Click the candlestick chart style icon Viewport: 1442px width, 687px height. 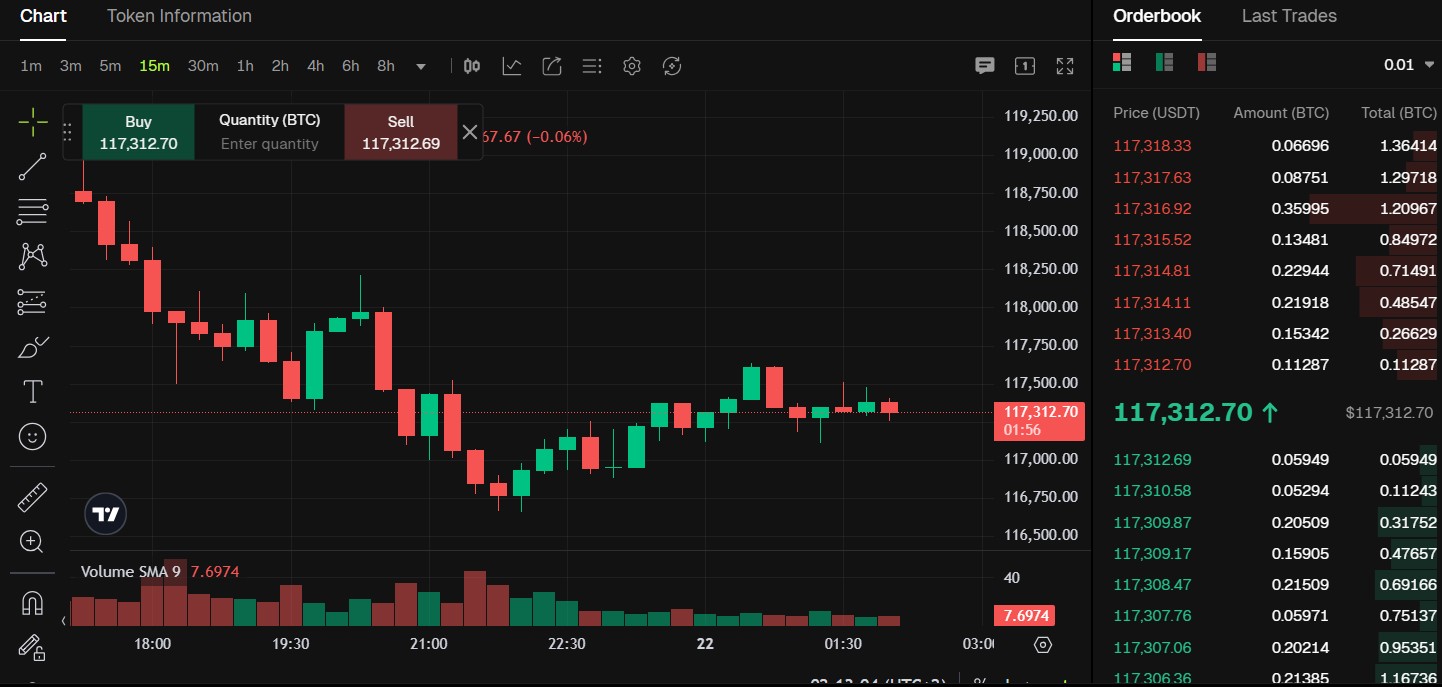click(471, 66)
